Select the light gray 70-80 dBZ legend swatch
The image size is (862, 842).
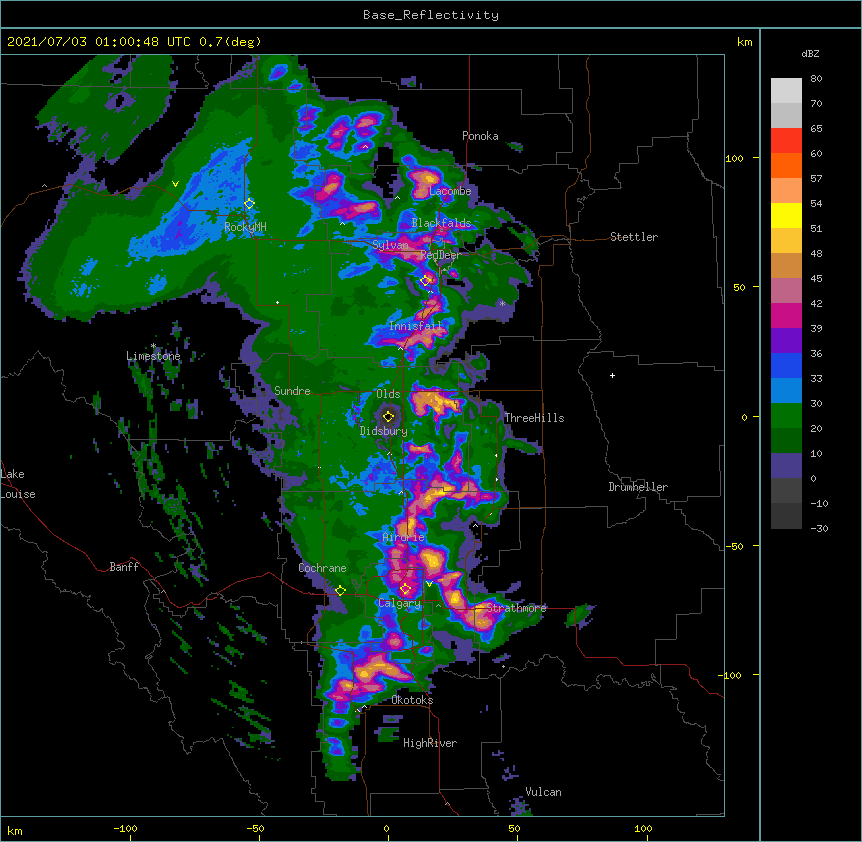click(x=786, y=91)
